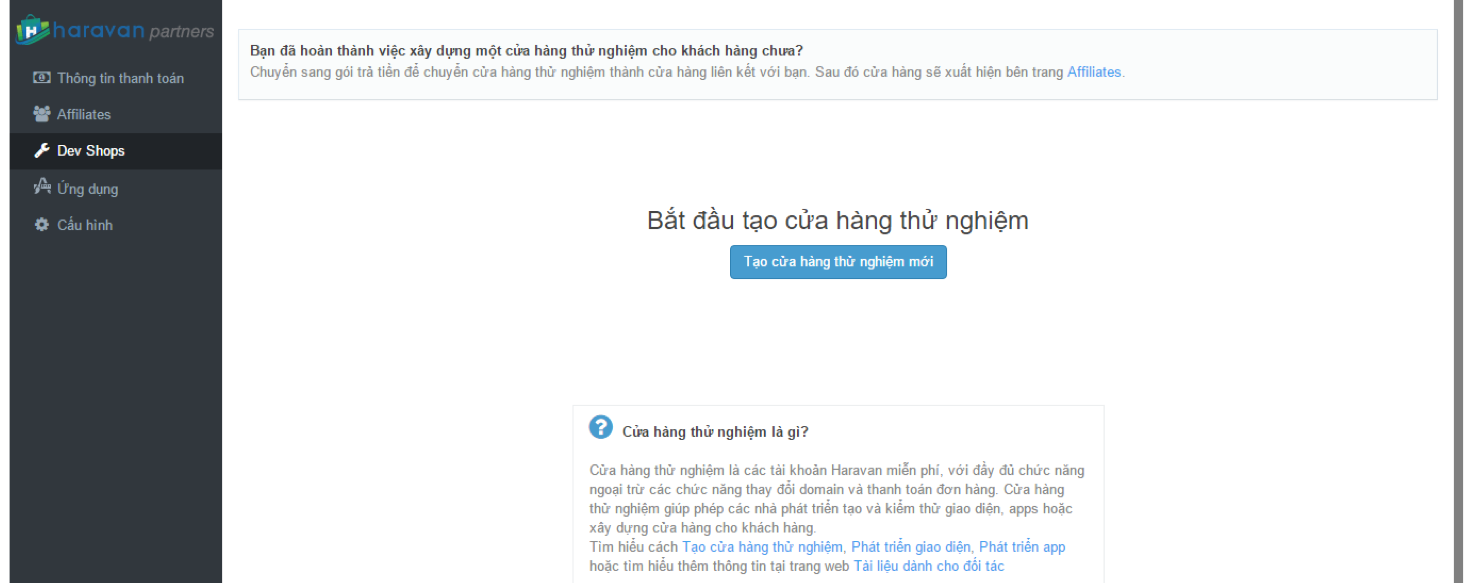Viewport: 1475px width, 583px height.
Task: Open Thông tin thanh toán menu
Action: click(x=116, y=78)
